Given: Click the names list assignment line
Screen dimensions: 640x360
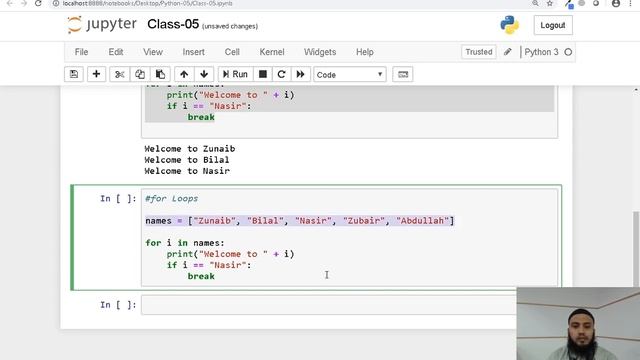Looking at the screenshot, I should (300, 221).
